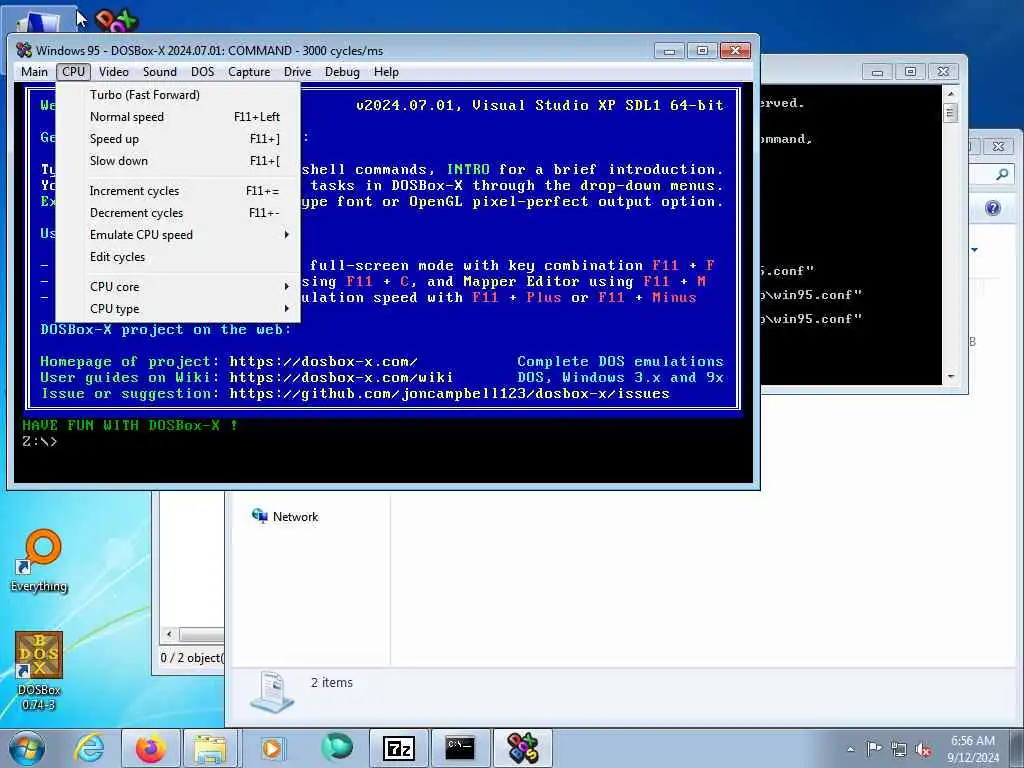Open 7-Zip from the taskbar
Image resolution: width=1024 pixels, height=768 pixels.
point(398,748)
